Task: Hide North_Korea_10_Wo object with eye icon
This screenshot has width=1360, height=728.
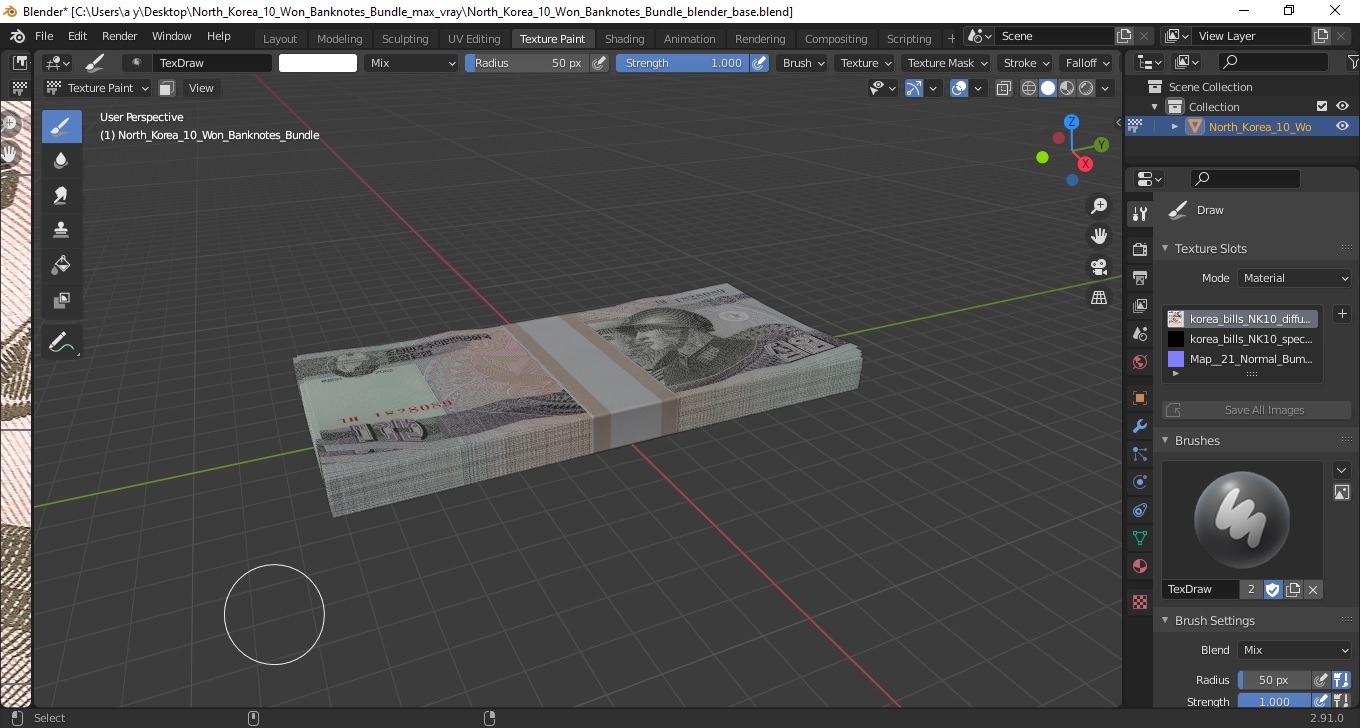Action: tap(1342, 126)
